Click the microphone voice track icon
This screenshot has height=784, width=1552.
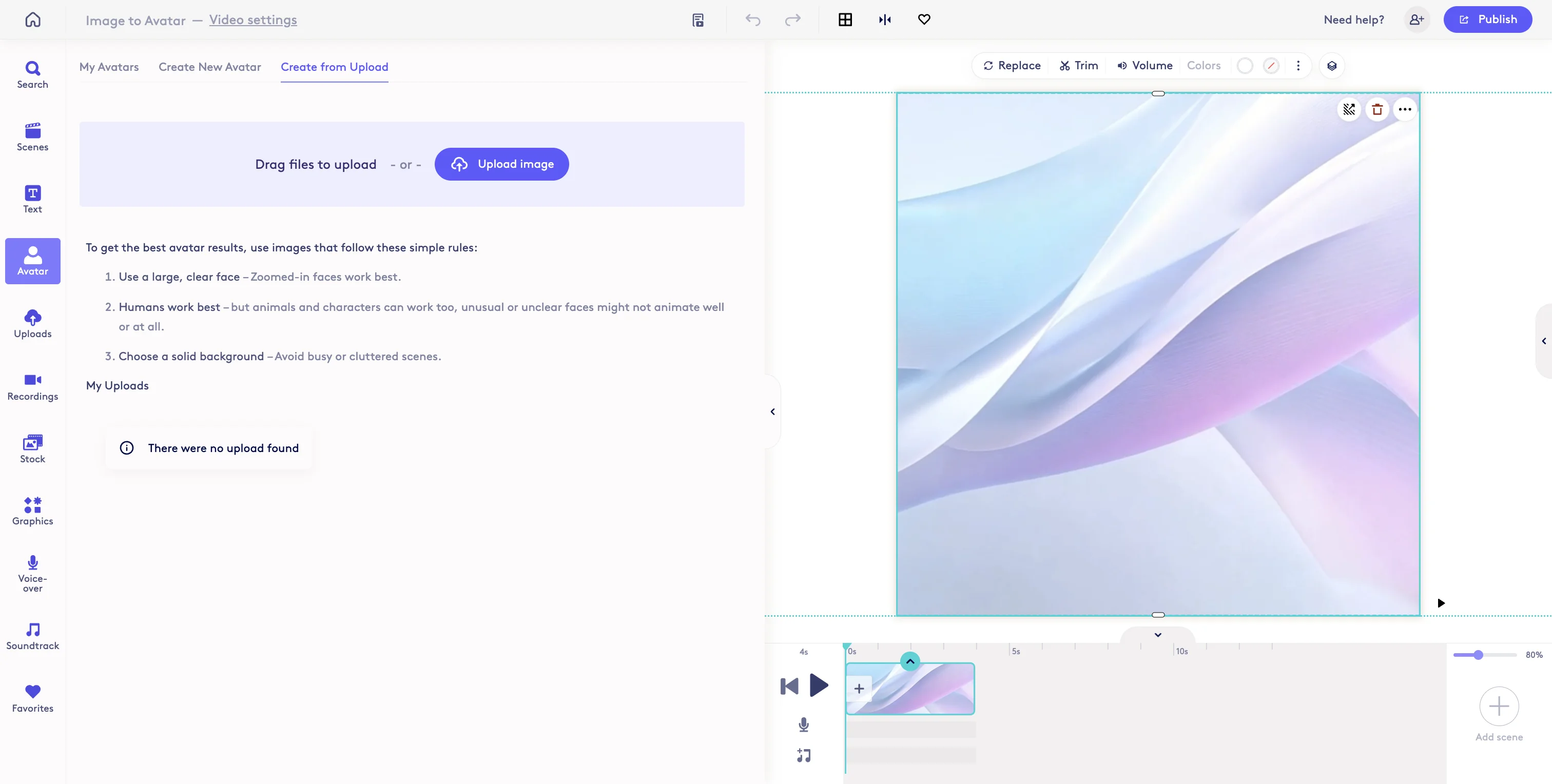click(x=803, y=724)
